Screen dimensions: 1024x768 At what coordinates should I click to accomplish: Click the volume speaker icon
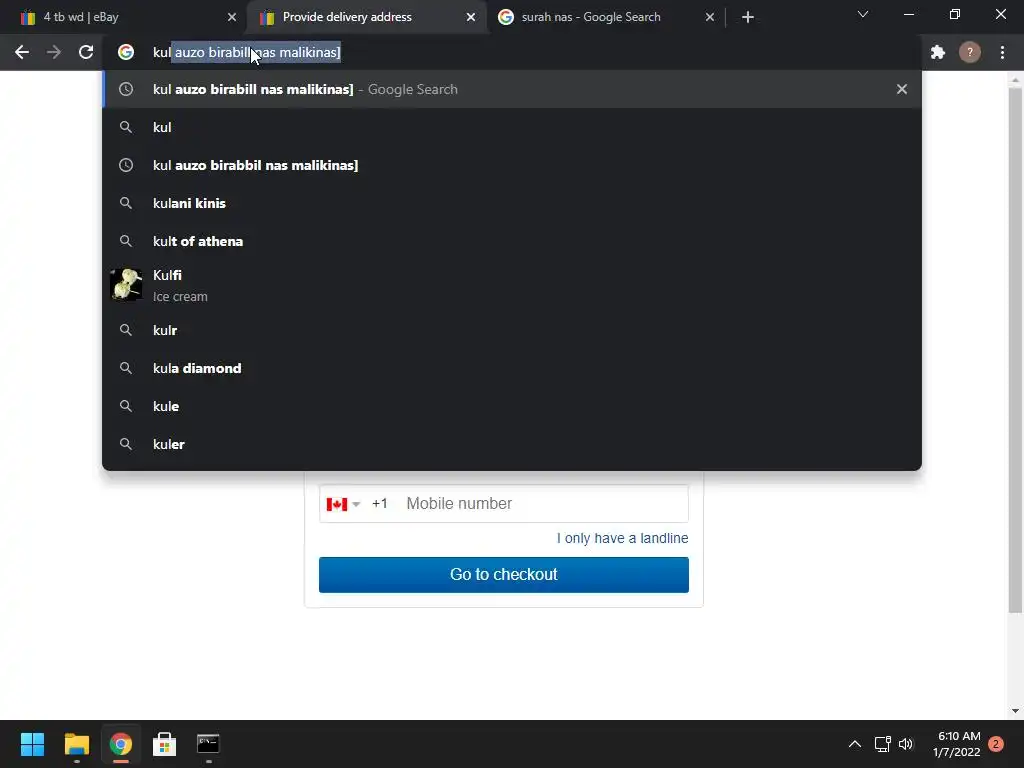(906, 744)
